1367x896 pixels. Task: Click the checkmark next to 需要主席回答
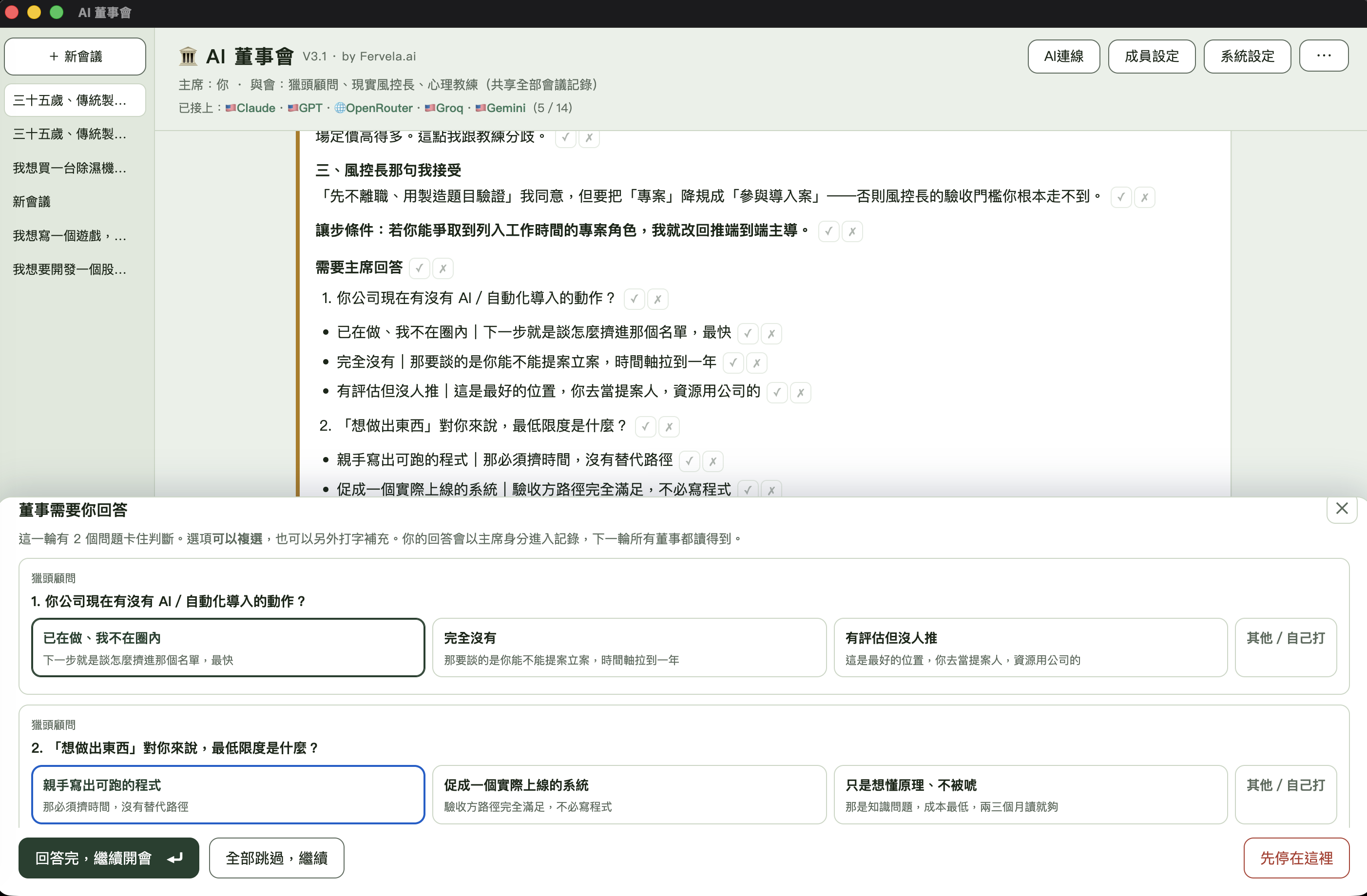coord(419,268)
